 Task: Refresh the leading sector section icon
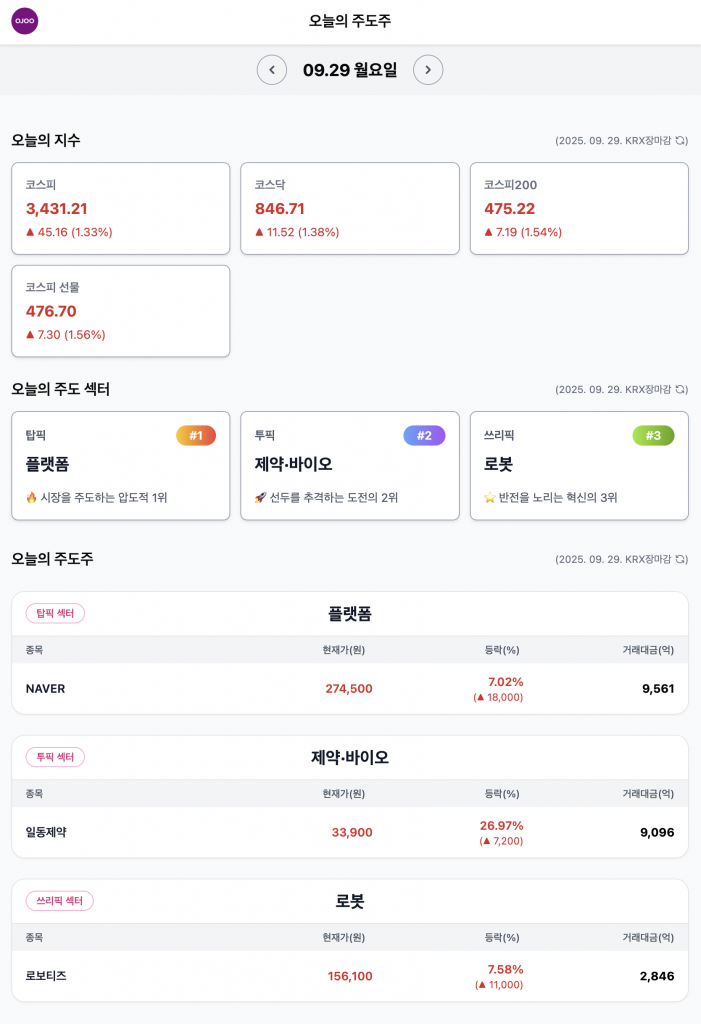click(x=682, y=390)
